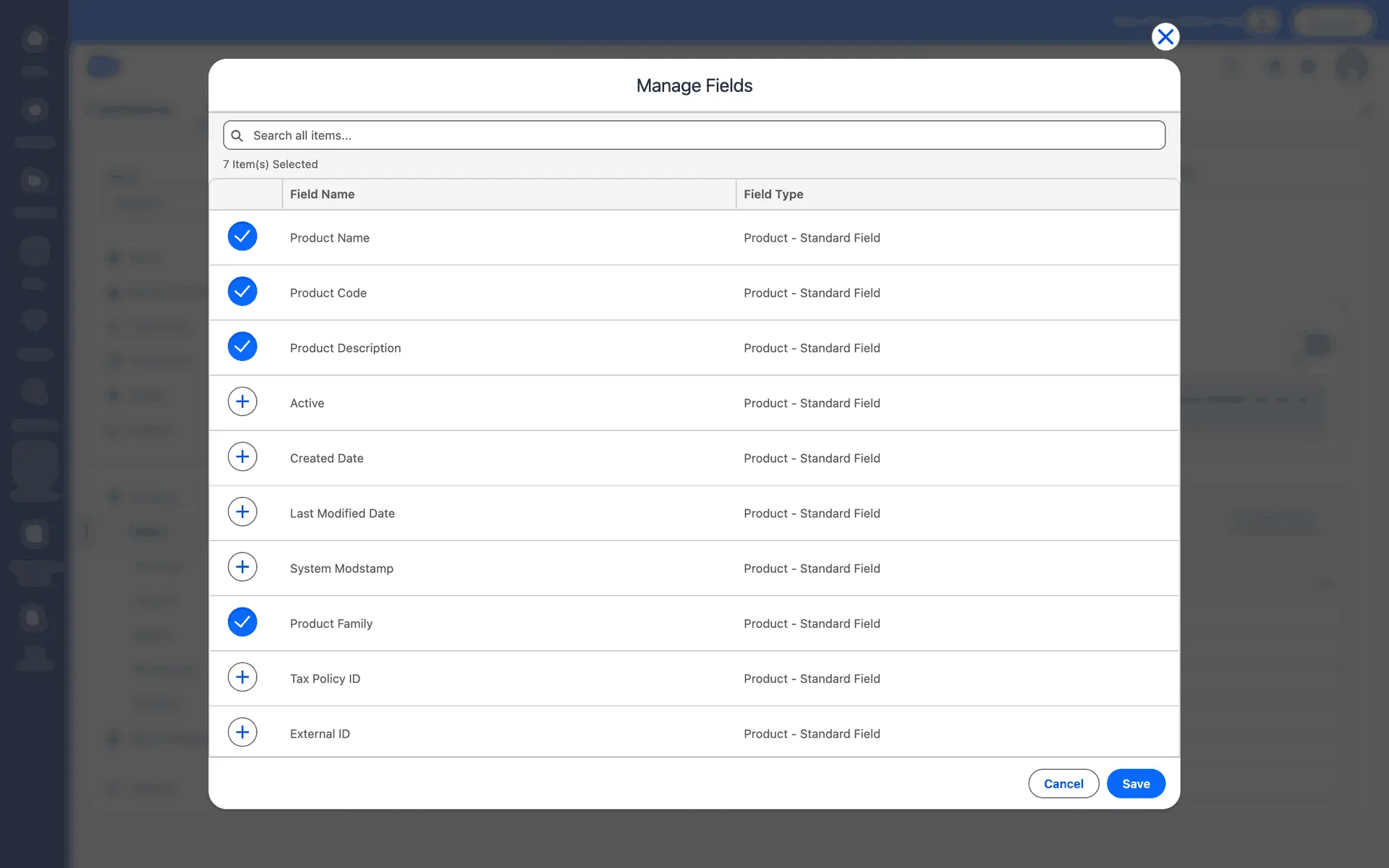The image size is (1389, 868).
Task: Click the Manage Fields dialog title
Action: point(694,85)
